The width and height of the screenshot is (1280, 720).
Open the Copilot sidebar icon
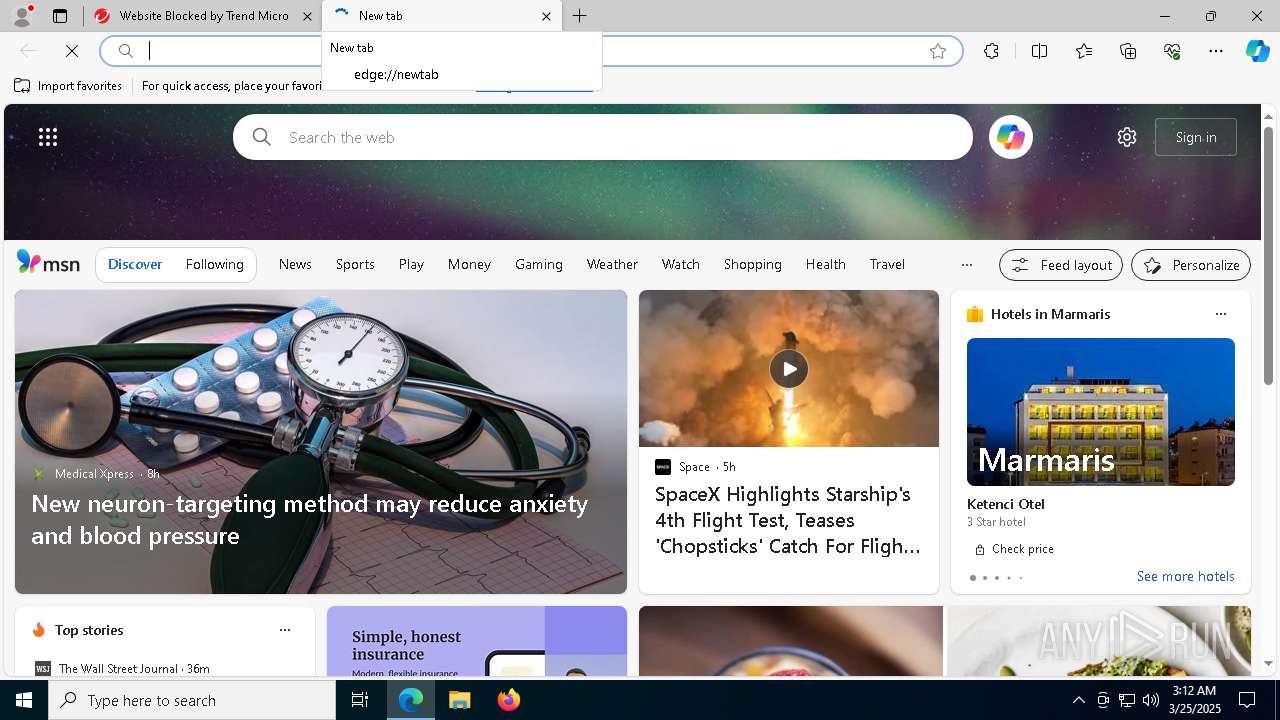tap(1257, 51)
